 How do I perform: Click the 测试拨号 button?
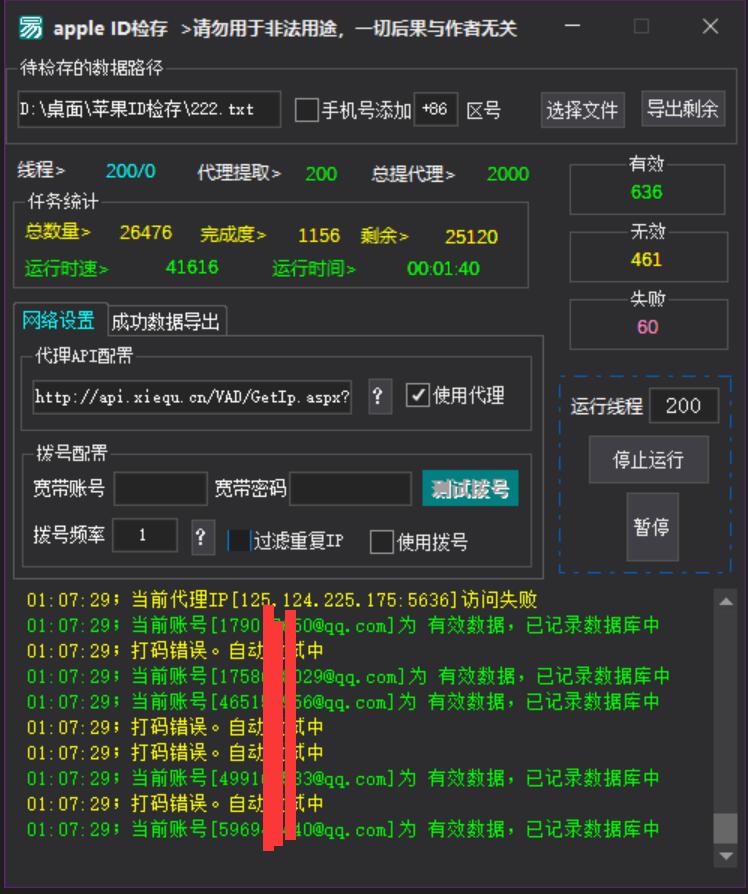click(470, 489)
